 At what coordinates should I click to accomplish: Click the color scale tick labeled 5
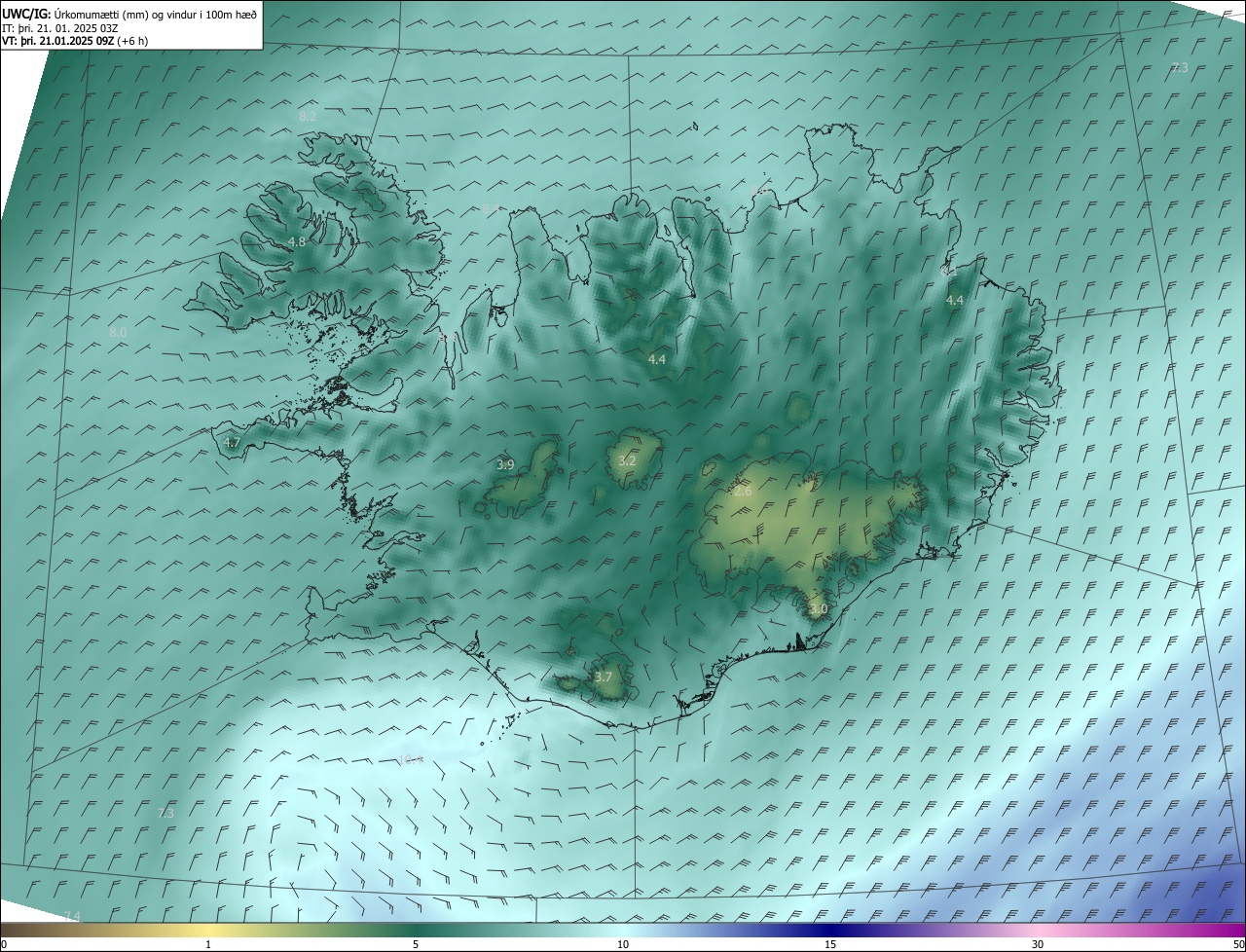coord(416,944)
